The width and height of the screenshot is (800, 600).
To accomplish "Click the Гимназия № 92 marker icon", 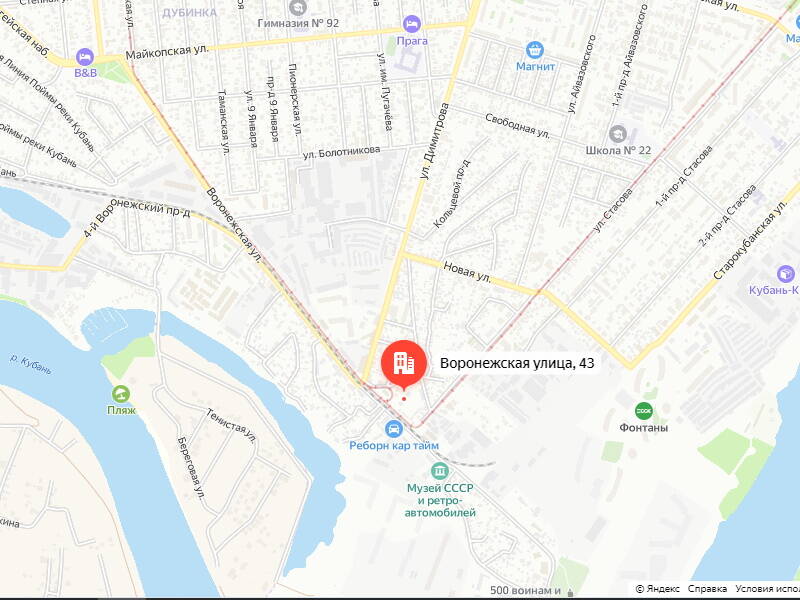I will (297, 8).
